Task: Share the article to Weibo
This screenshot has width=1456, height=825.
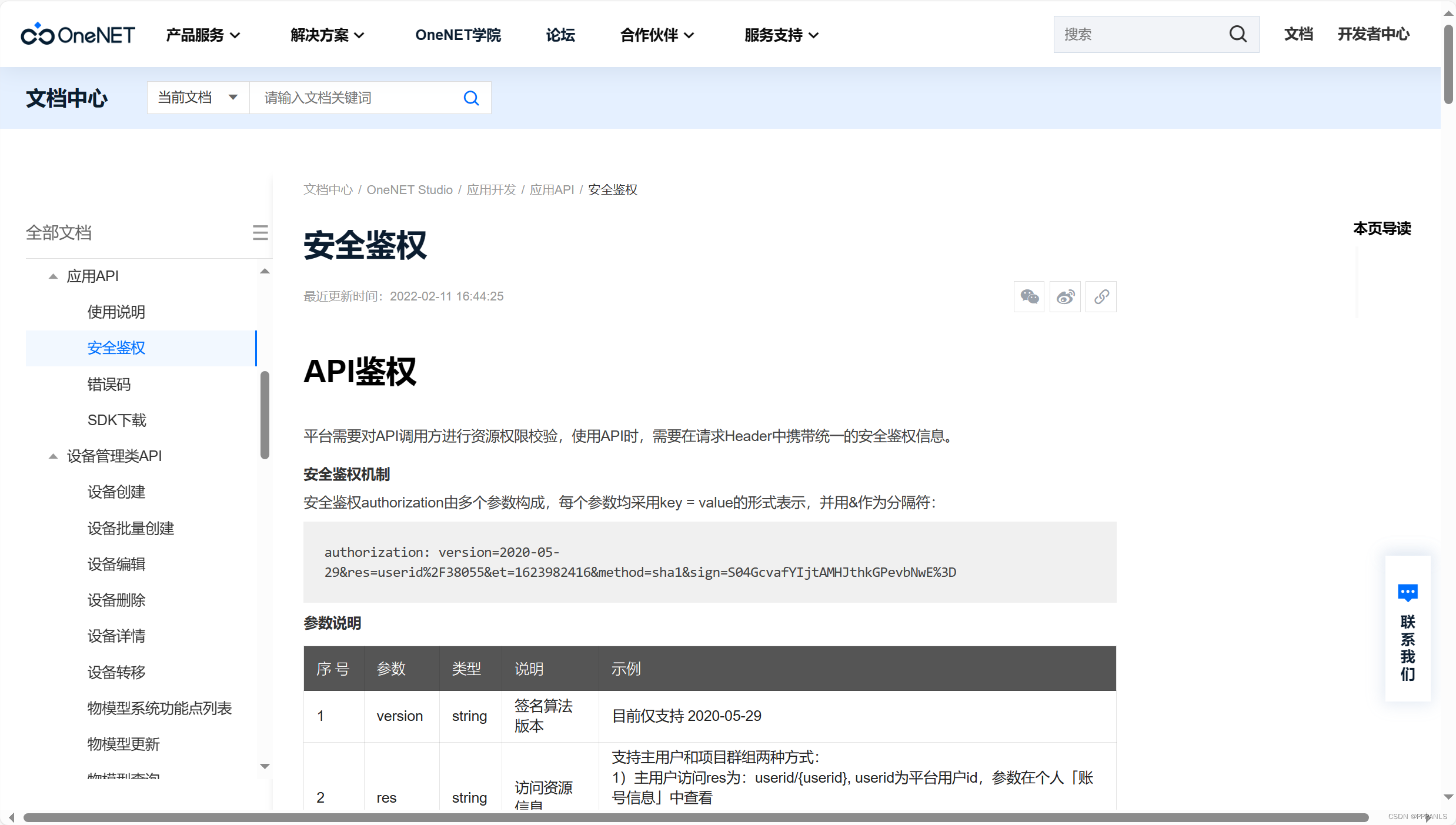Action: [x=1065, y=297]
